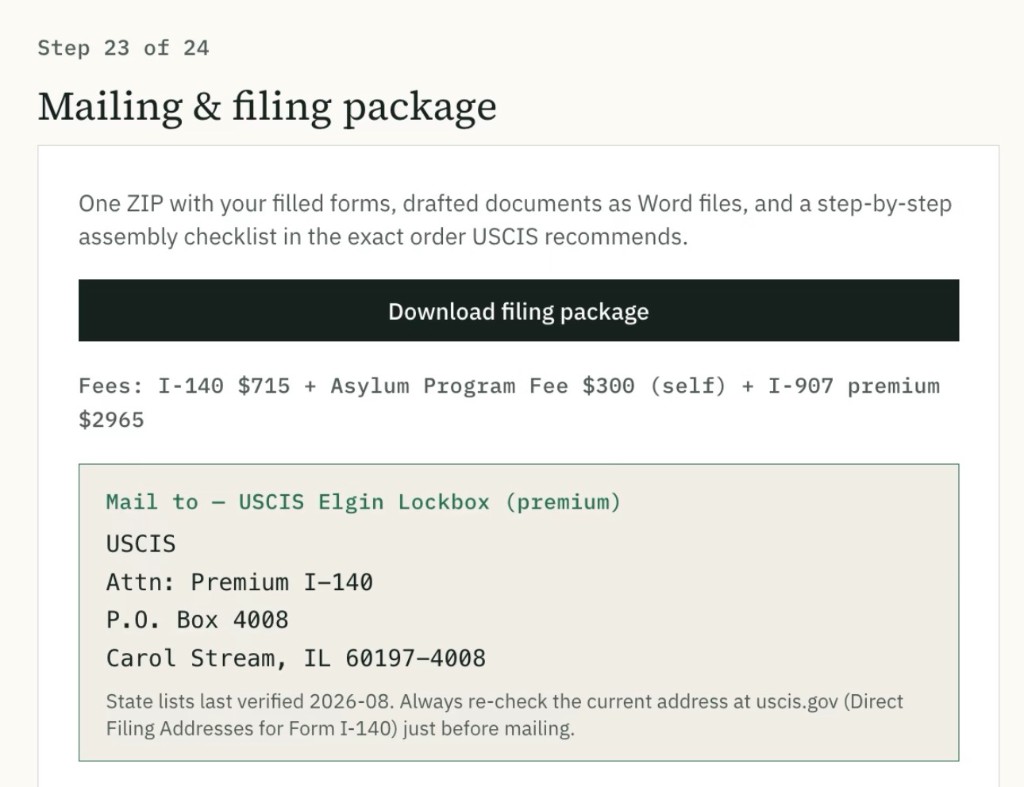Click the '$2965' premium fee amount
The image size is (1024, 787).
coord(111,419)
